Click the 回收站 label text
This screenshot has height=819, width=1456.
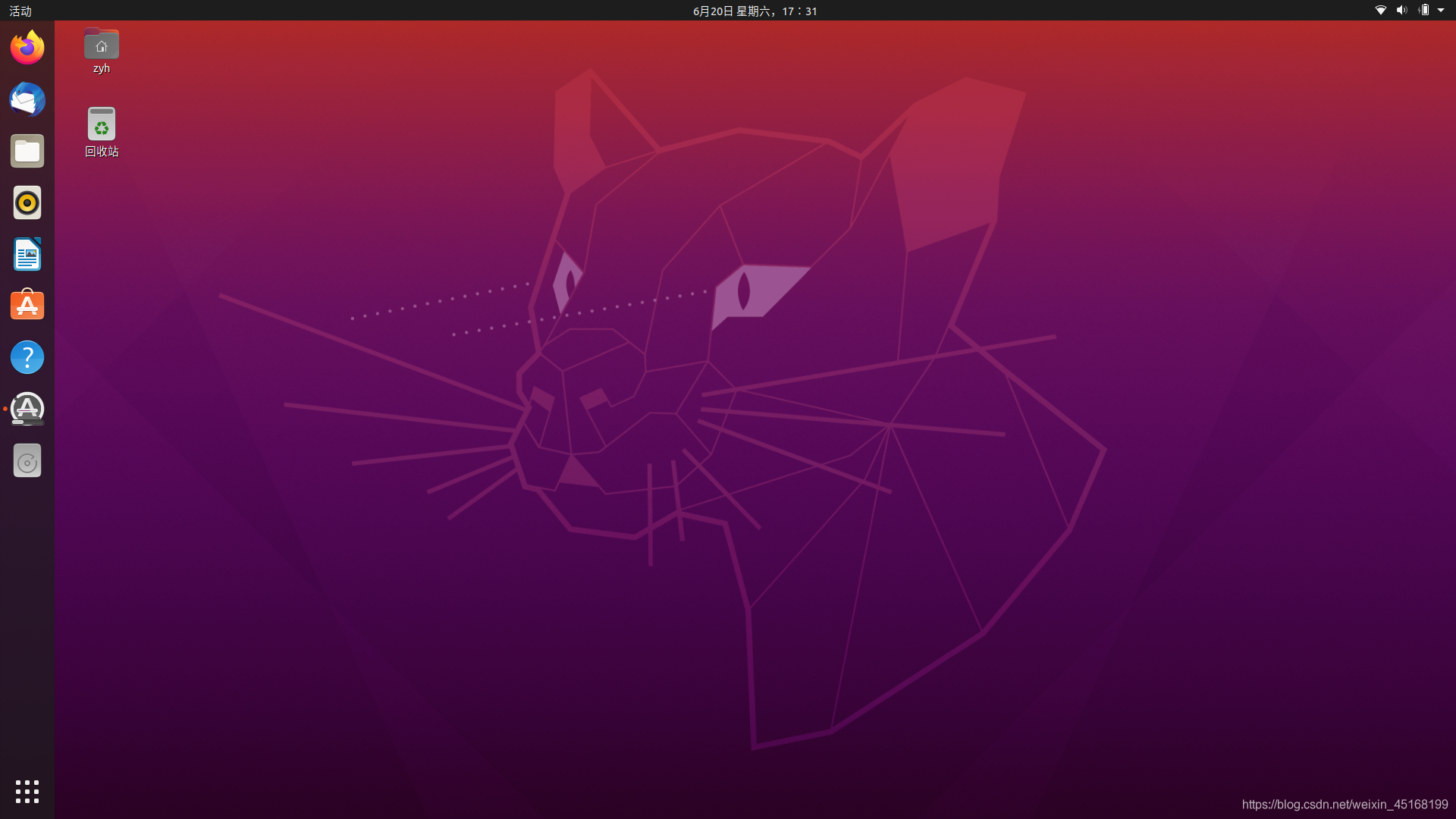[102, 152]
